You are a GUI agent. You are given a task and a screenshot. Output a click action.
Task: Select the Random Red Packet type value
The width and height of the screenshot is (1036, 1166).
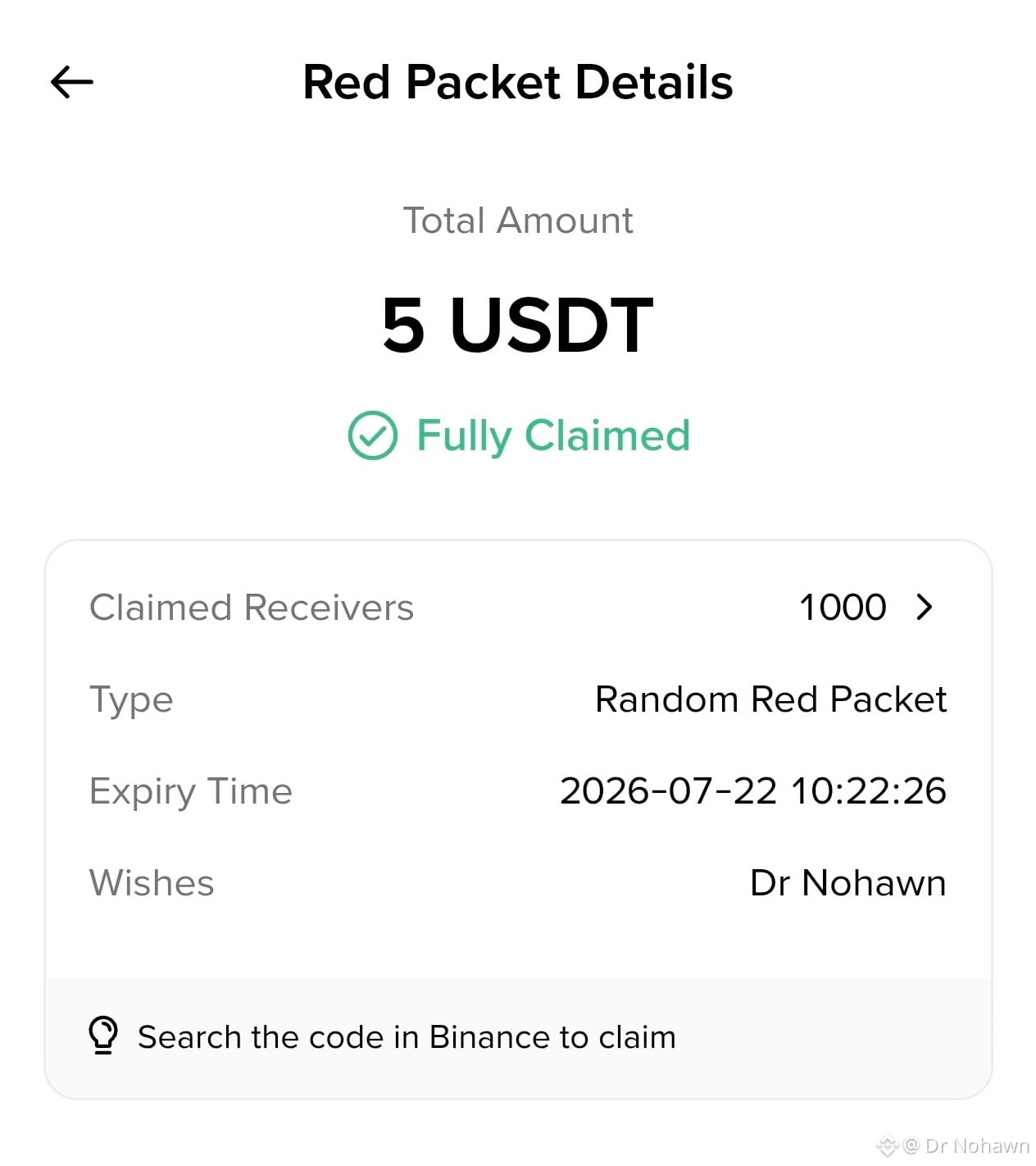coord(770,699)
